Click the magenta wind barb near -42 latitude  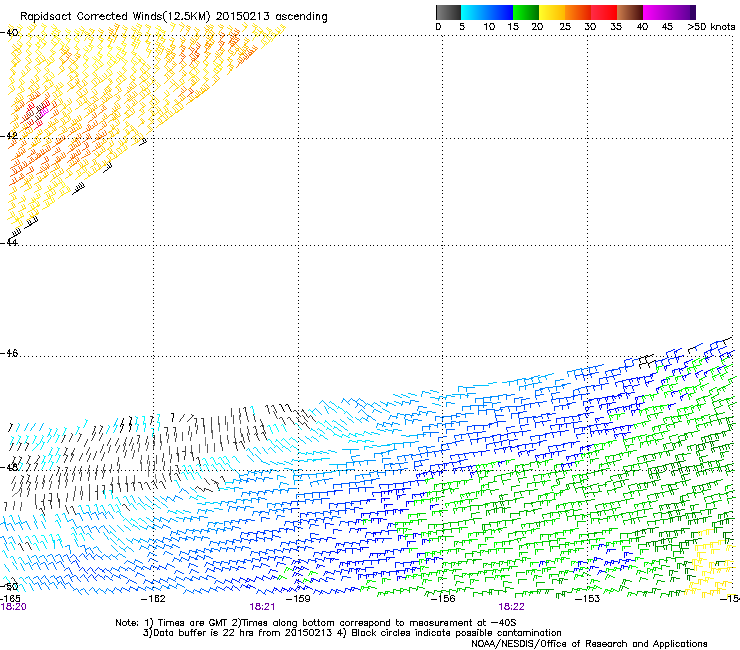(44, 112)
